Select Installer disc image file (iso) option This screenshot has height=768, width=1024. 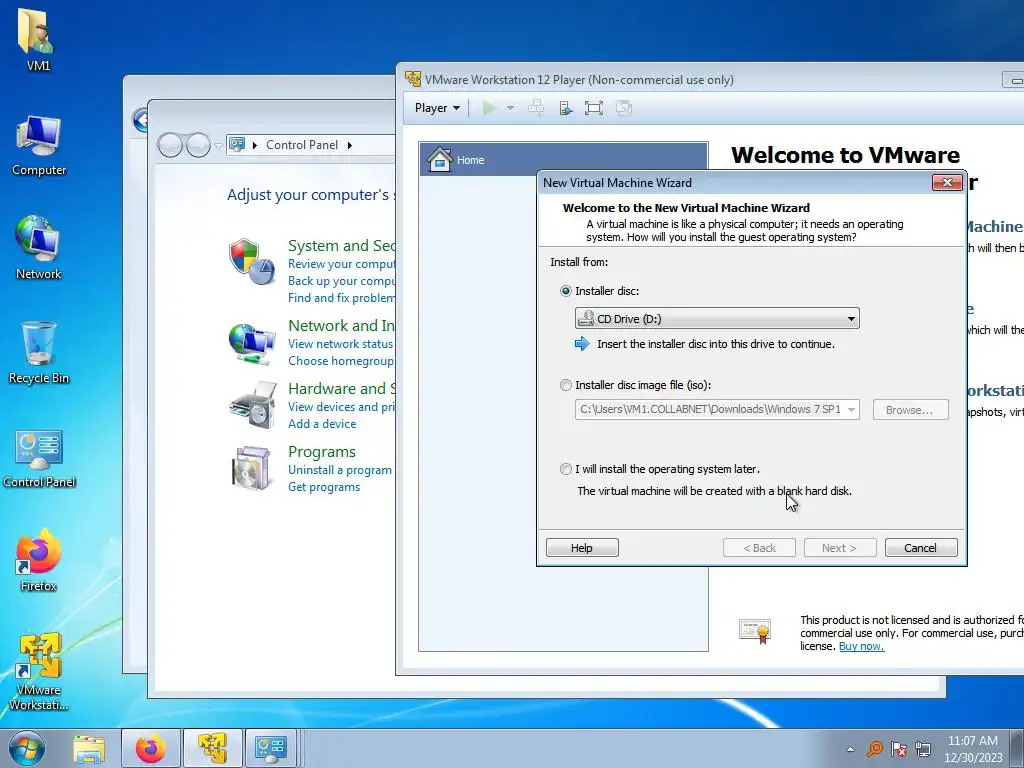(566, 385)
